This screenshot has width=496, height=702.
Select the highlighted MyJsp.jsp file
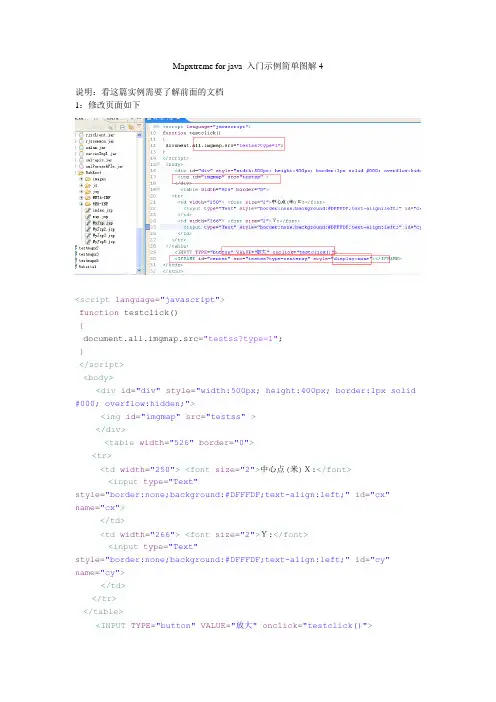(x=103, y=223)
